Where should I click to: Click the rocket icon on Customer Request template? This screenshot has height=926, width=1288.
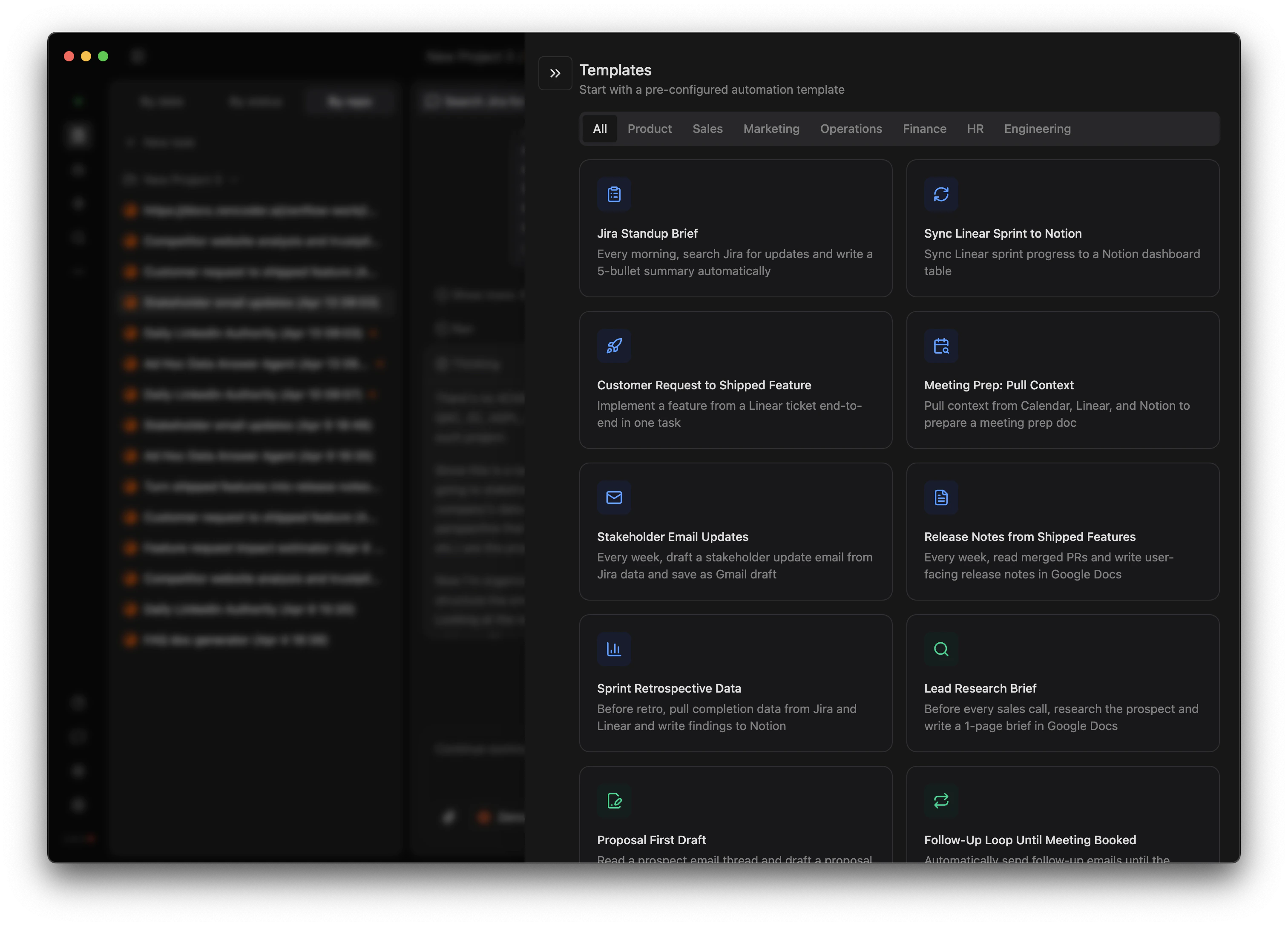click(614, 345)
